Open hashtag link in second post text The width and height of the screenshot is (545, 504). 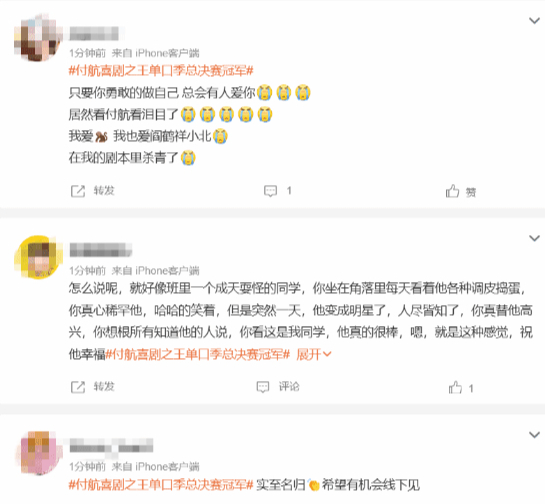pyautogui.click(x=197, y=355)
